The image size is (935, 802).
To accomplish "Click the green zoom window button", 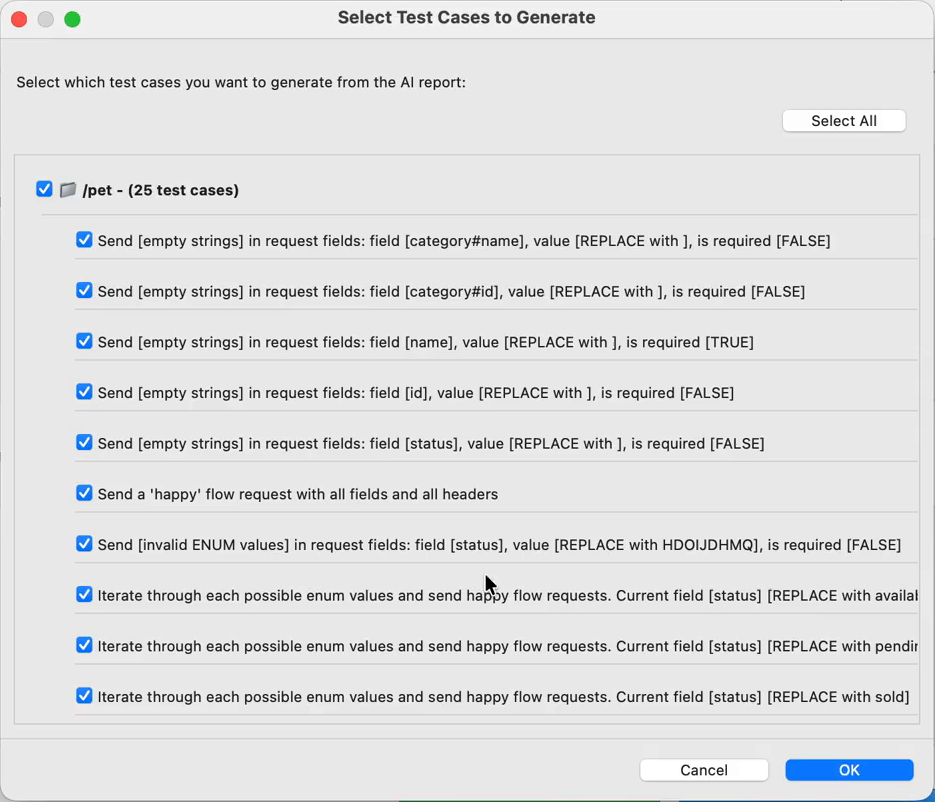I will click(72, 19).
